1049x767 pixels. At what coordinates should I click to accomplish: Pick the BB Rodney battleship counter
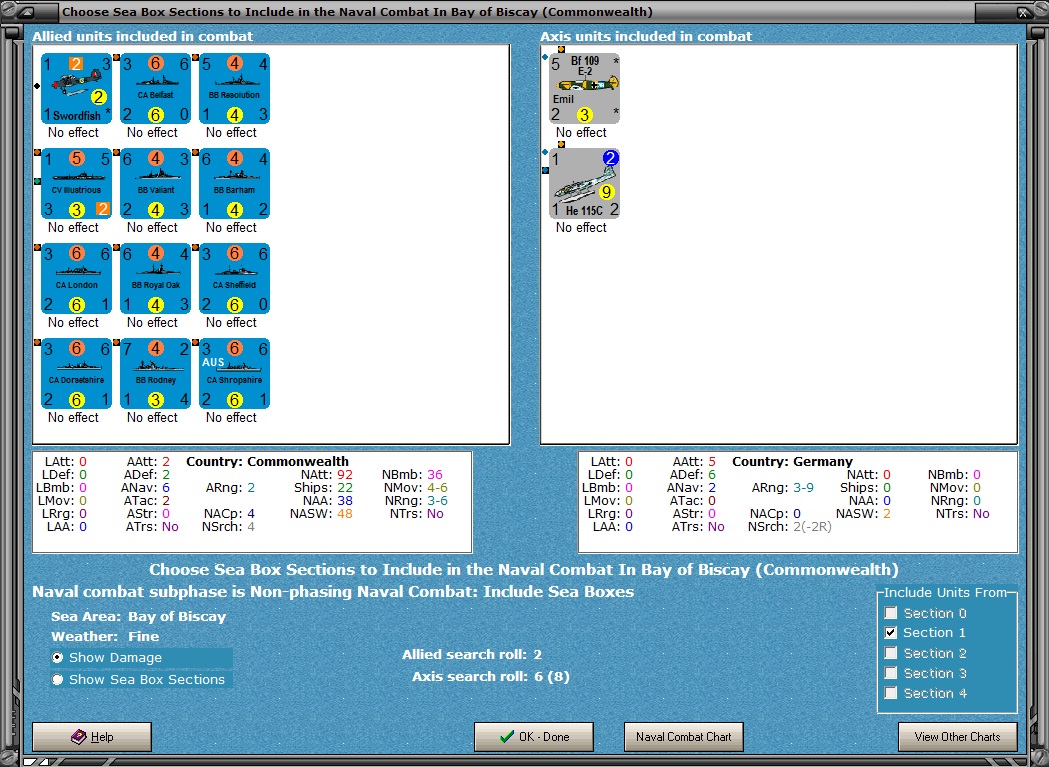click(155, 373)
